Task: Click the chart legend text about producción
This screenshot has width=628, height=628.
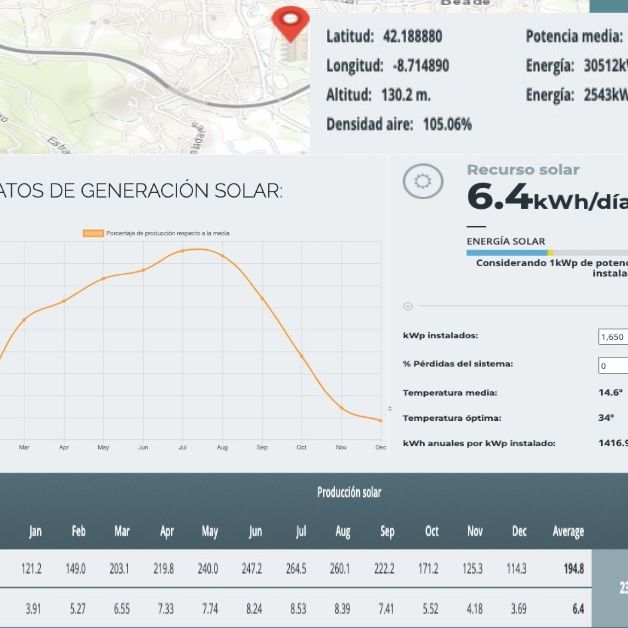Action: 168,233
